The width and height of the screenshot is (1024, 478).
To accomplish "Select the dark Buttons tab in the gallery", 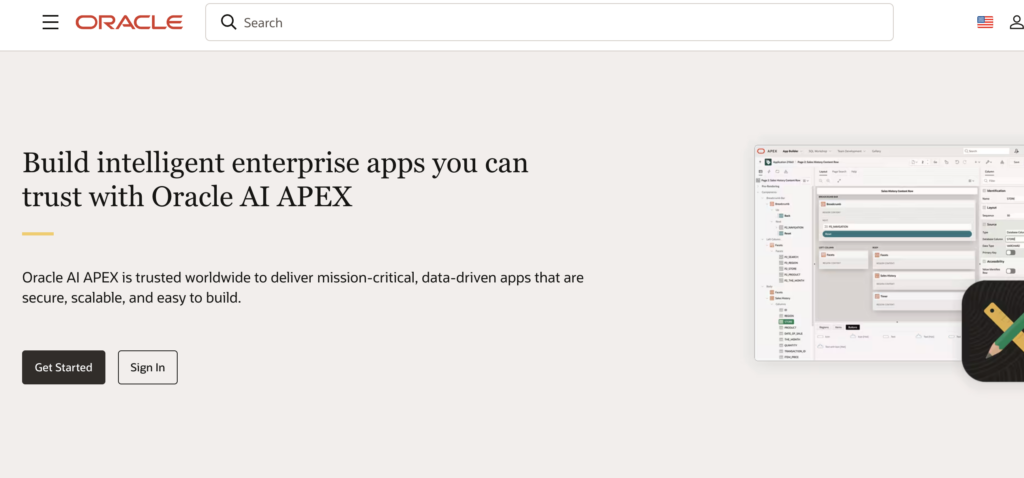I will pos(852,326).
